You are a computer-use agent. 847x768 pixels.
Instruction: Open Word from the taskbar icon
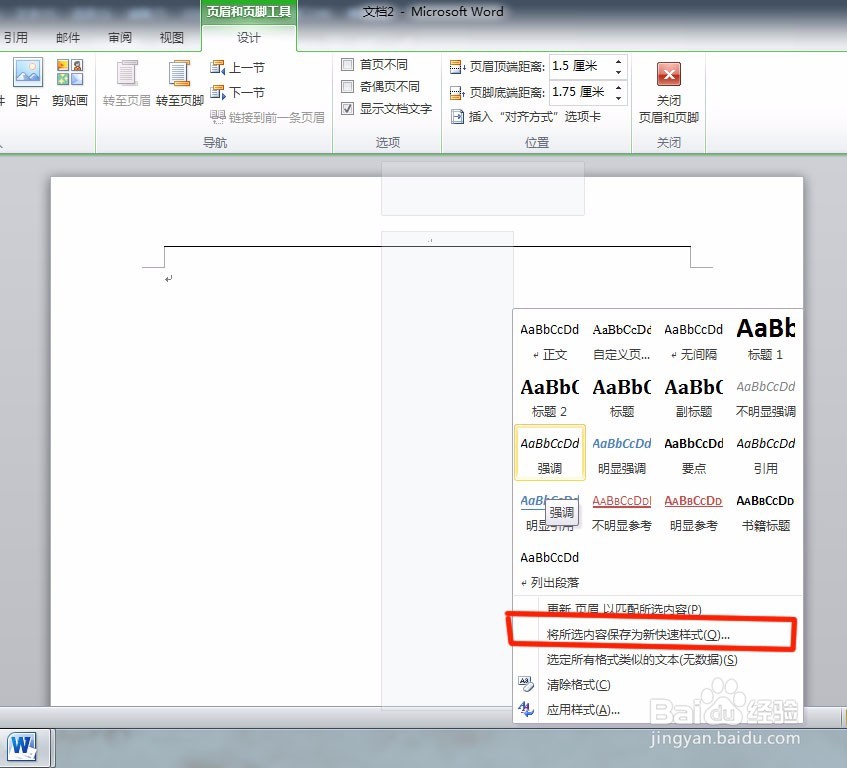point(24,747)
